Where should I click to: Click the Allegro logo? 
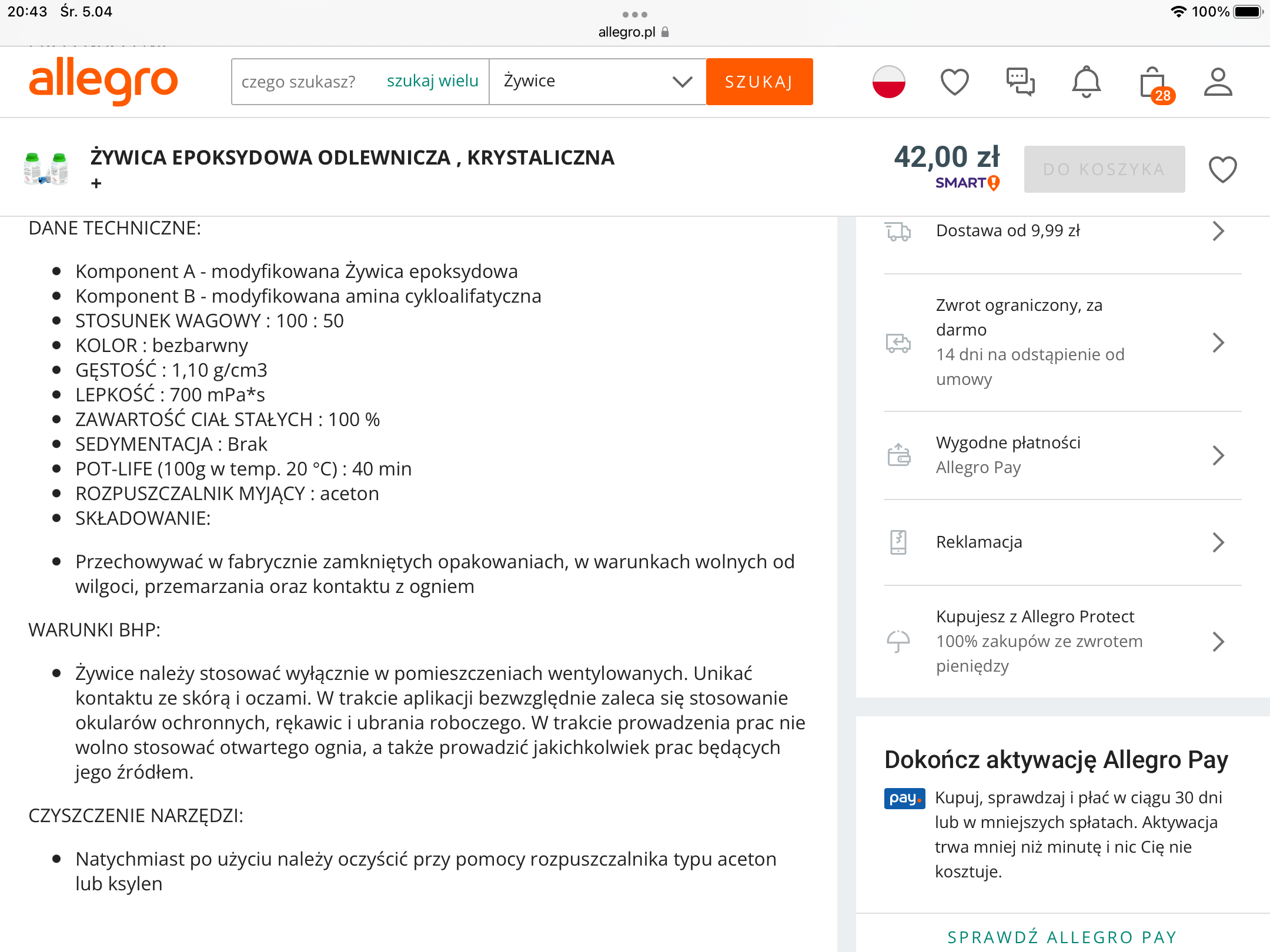click(x=103, y=81)
